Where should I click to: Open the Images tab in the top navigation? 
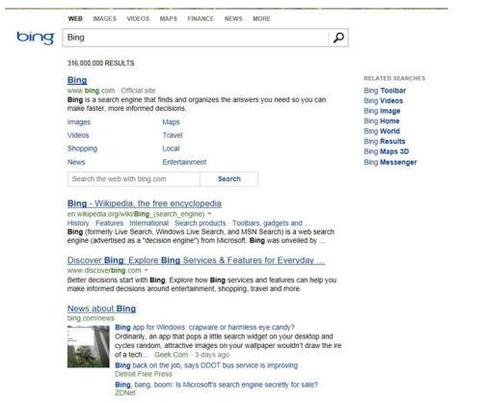105,19
